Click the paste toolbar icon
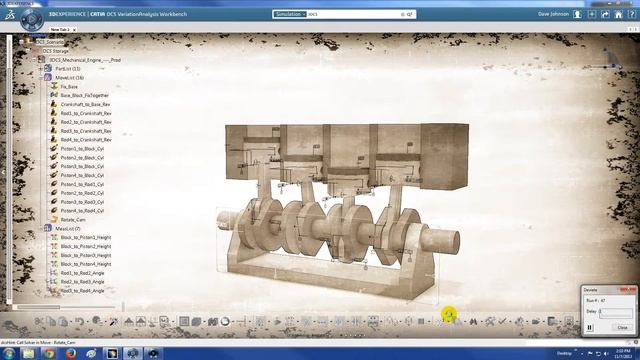The image size is (640, 360). point(63,322)
